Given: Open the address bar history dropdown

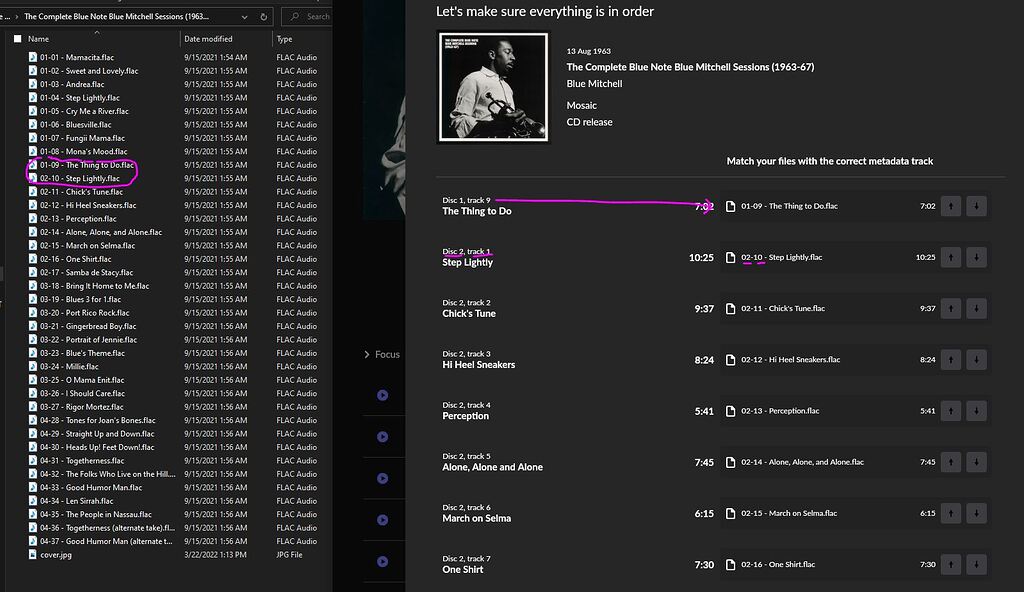Looking at the screenshot, I should 243,16.
